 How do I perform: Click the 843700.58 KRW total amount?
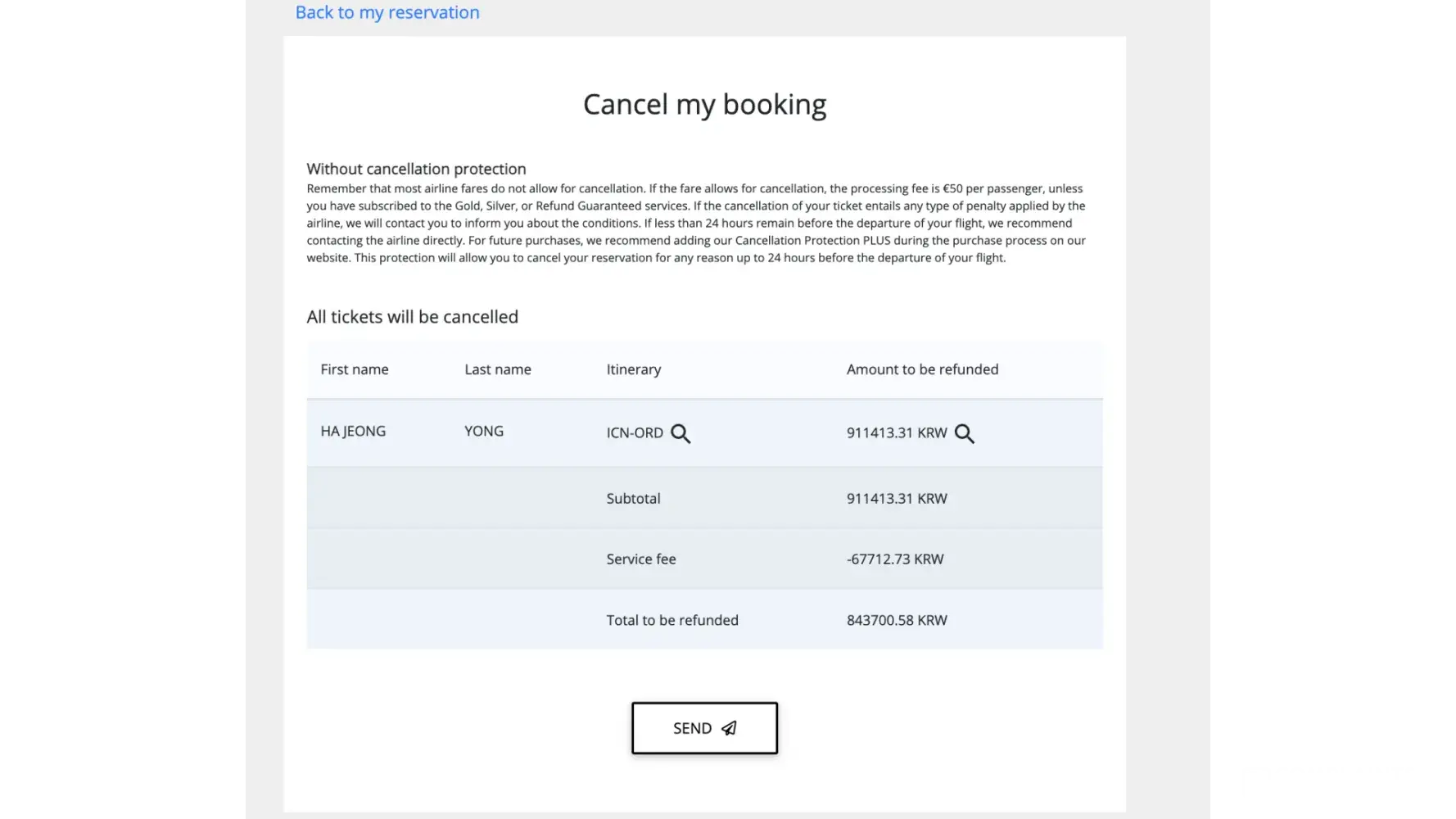click(897, 621)
